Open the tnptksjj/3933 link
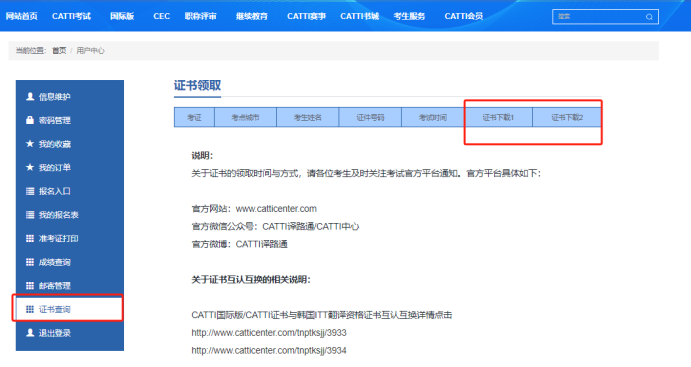The height and width of the screenshot is (367, 691). (x=269, y=333)
